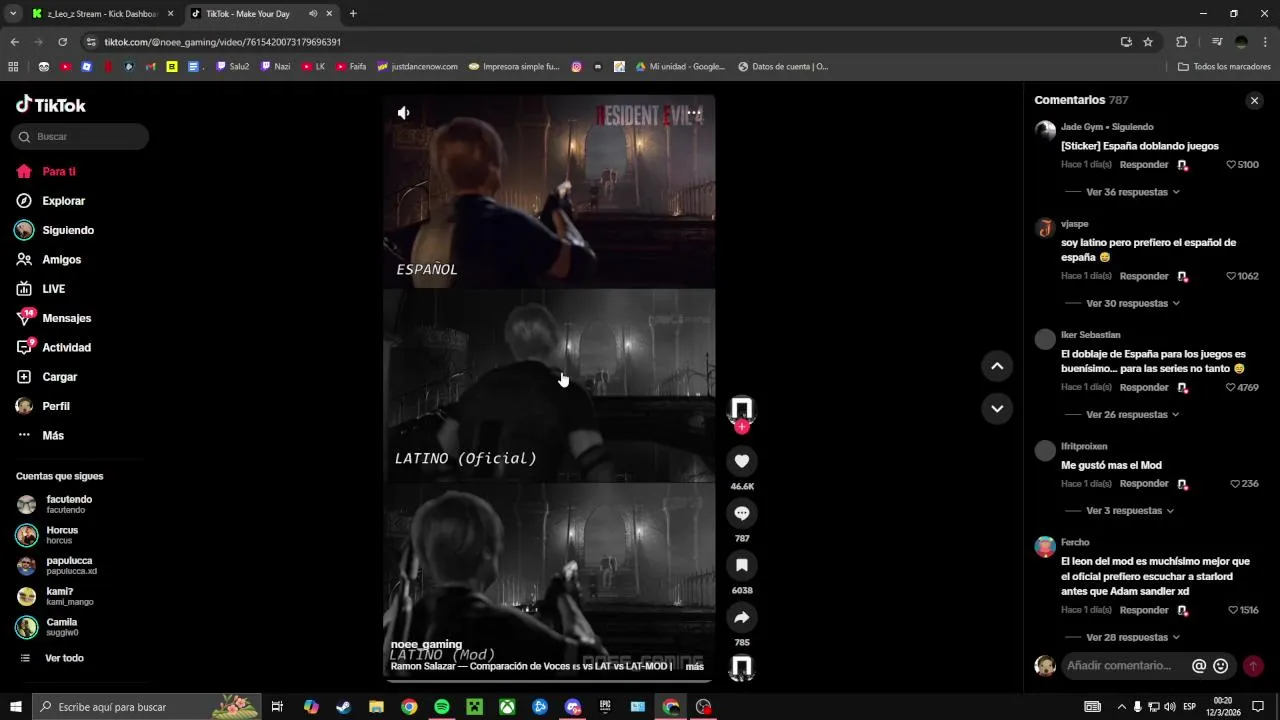Like Fercho's comment with 1516 likes

(x=1233, y=610)
